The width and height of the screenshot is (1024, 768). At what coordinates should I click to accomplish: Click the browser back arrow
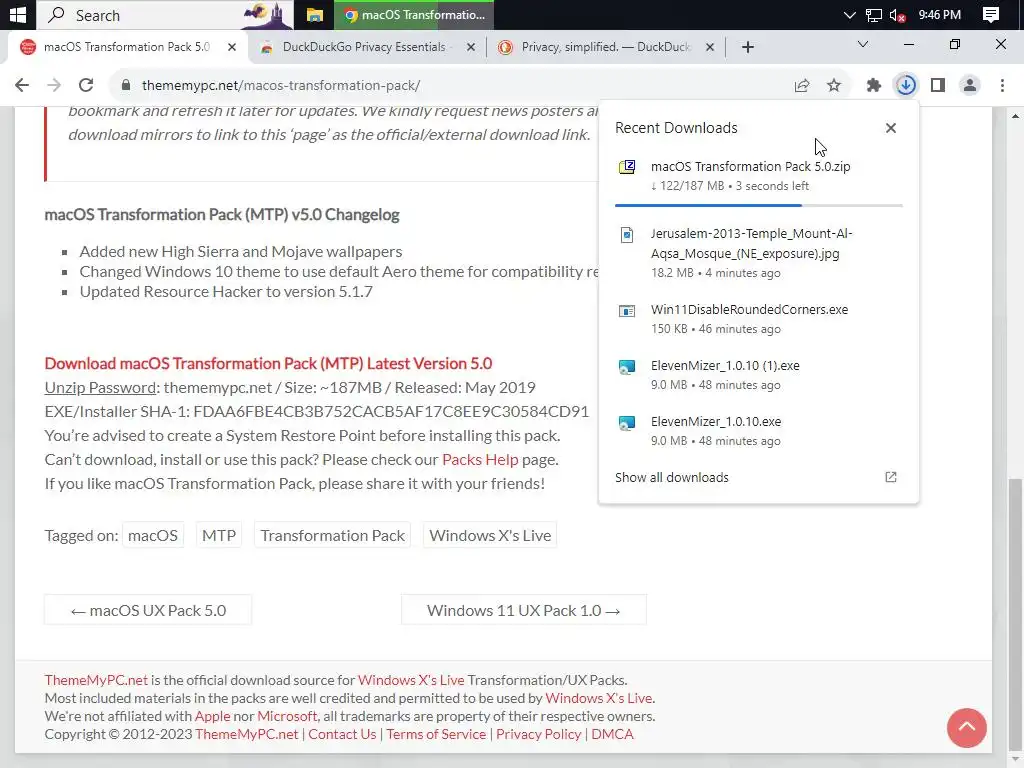[x=22, y=85]
